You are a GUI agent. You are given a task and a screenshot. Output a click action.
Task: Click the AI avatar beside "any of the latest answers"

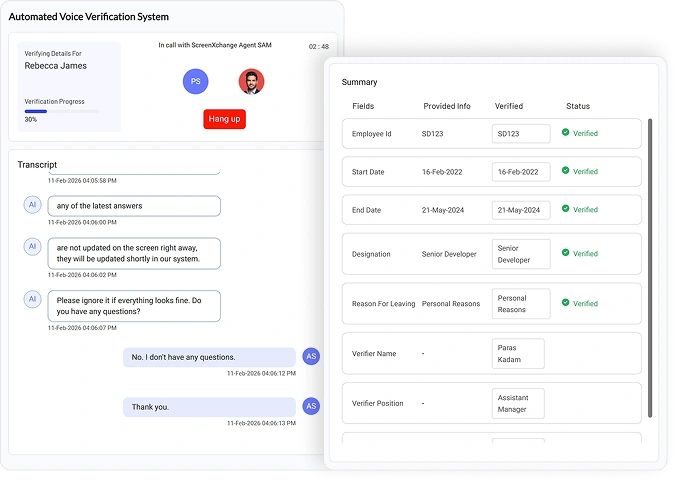coord(32,204)
